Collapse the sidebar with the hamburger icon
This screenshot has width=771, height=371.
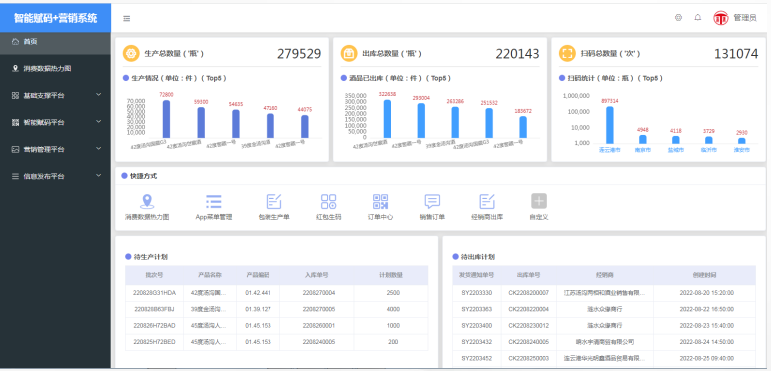(x=126, y=19)
